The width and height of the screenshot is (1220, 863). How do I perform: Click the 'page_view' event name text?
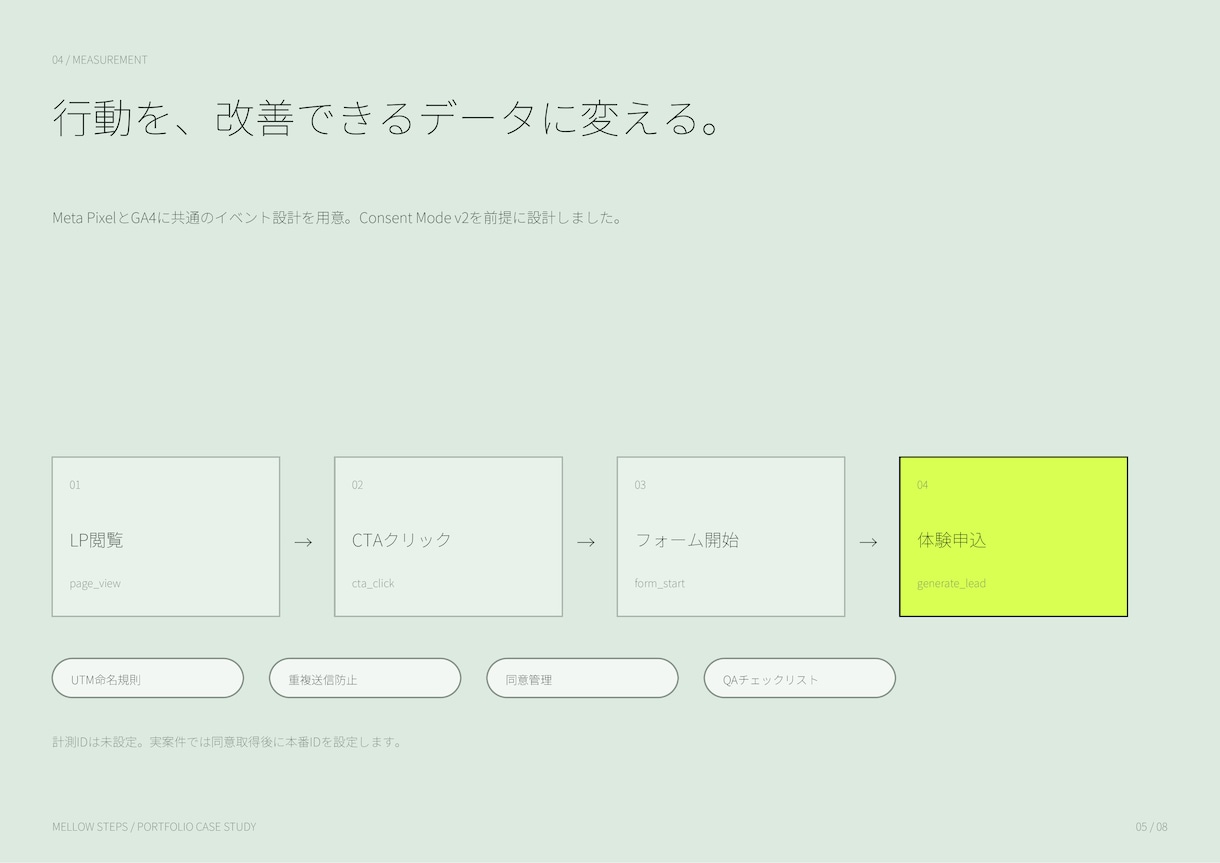(95, 584)
